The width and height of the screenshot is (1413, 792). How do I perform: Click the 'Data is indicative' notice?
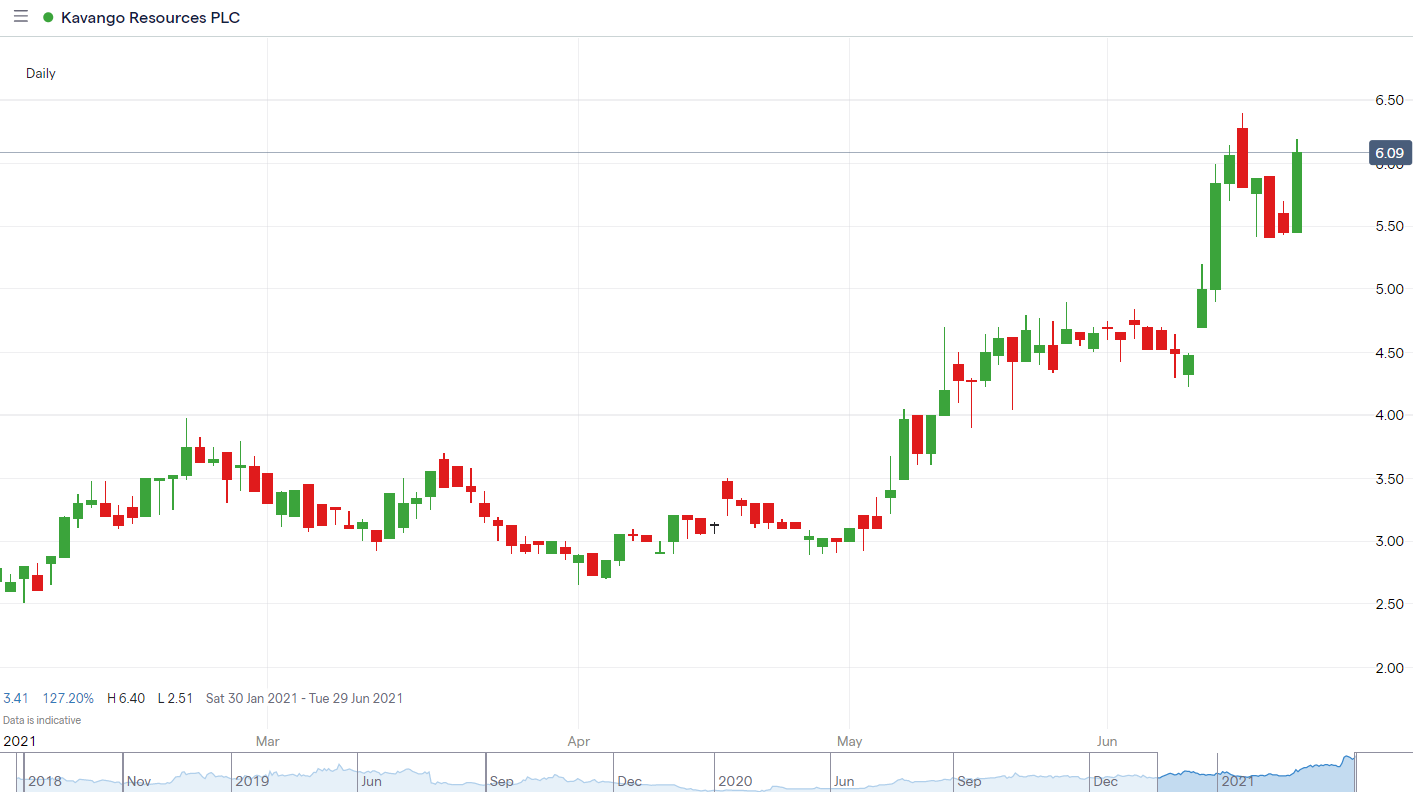click(42, 720)
